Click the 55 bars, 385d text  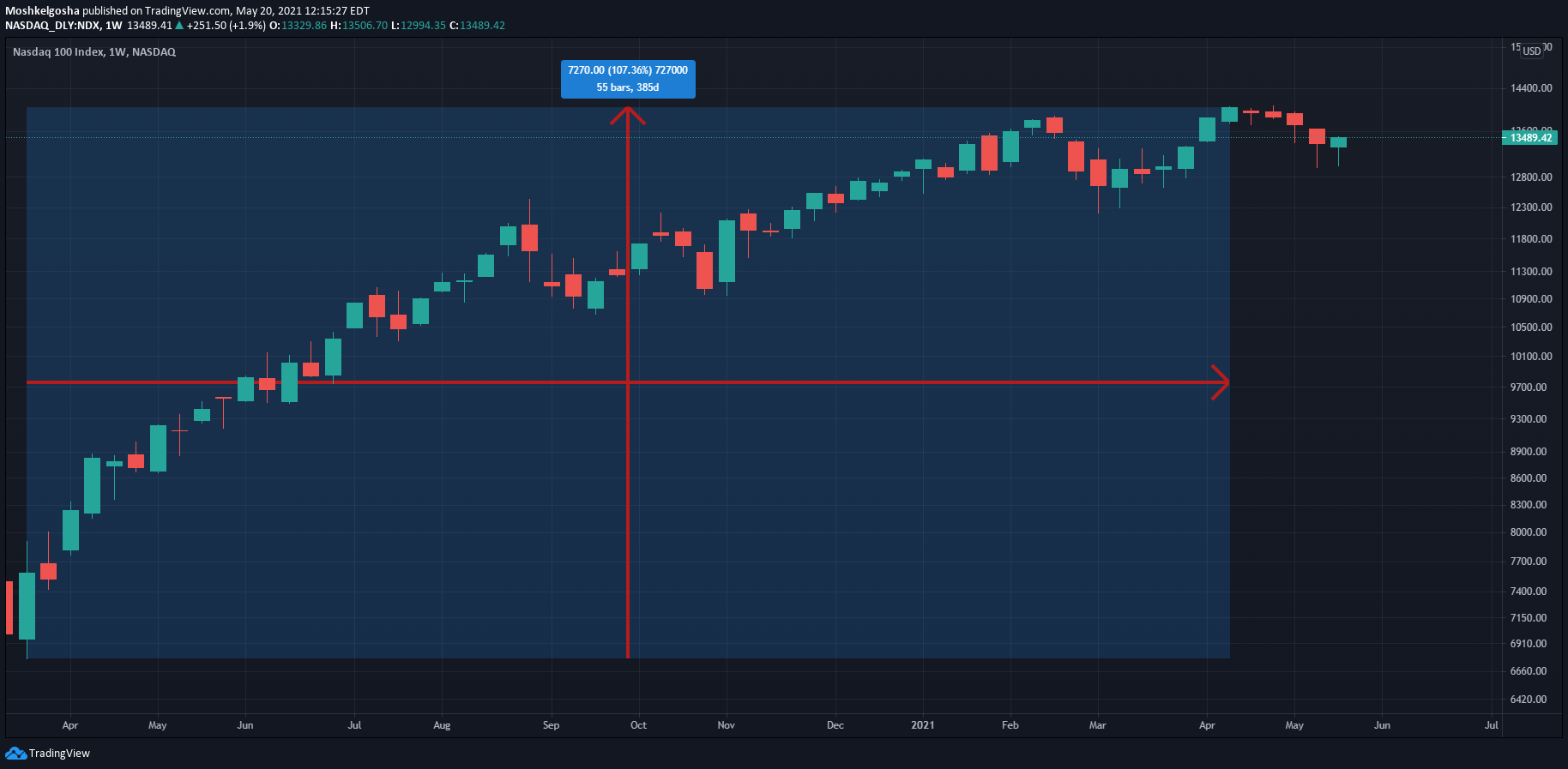point(628,87)
